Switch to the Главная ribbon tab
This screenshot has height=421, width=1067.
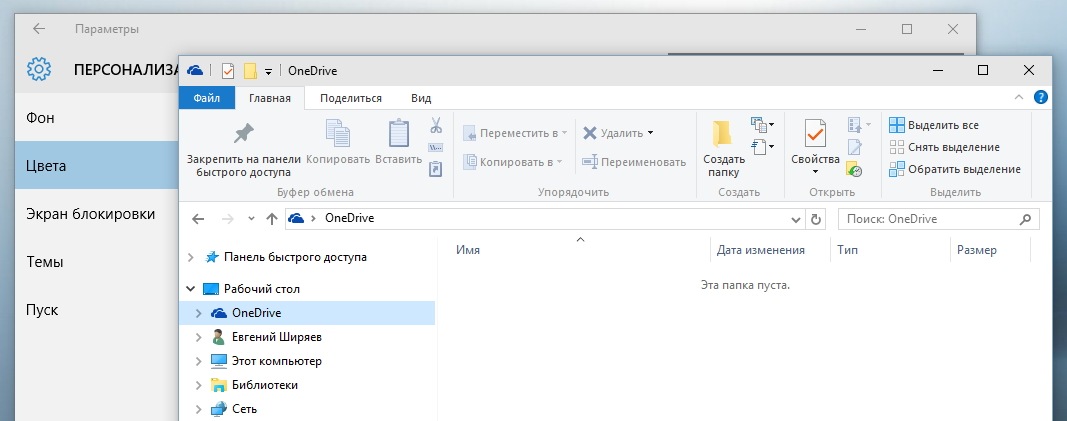[269, 98]
